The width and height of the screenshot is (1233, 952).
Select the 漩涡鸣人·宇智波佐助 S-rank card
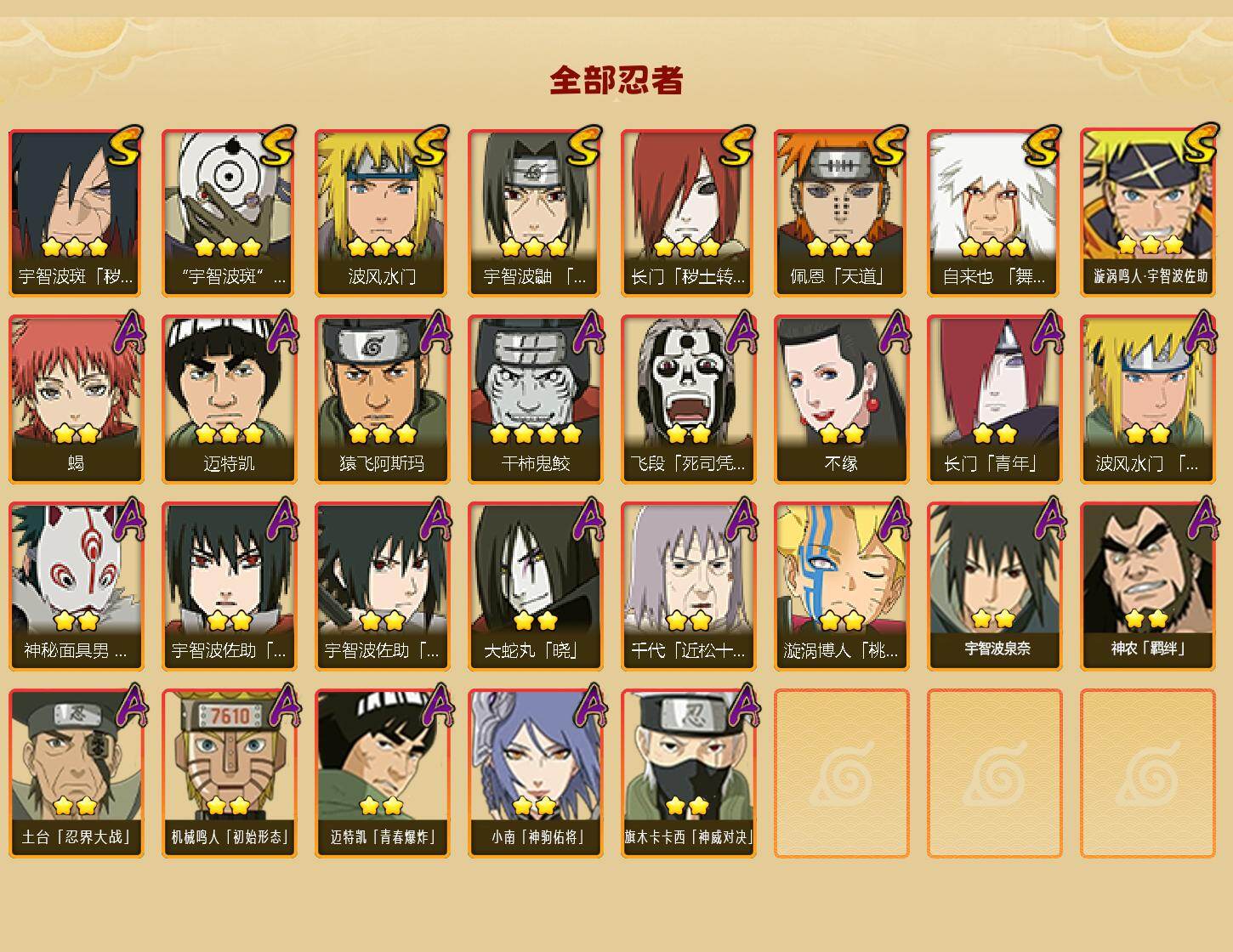point(1147,212)
